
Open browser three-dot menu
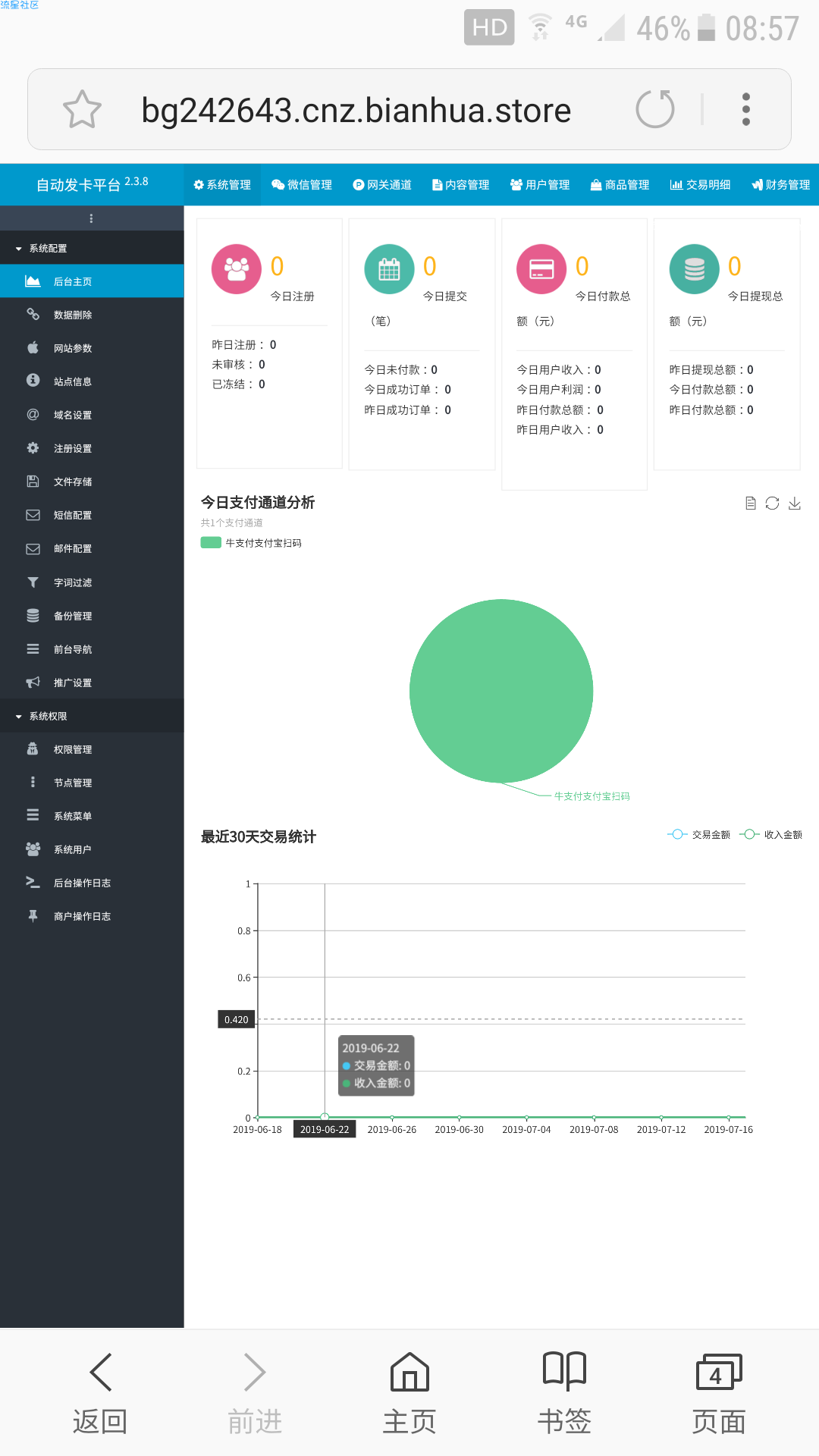tap(746, 109)
